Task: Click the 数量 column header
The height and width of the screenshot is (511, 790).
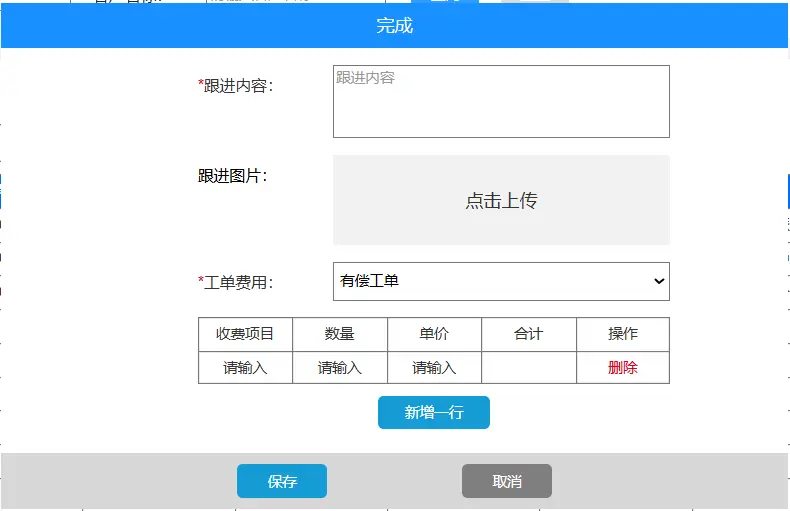Action: click(339, 334)
